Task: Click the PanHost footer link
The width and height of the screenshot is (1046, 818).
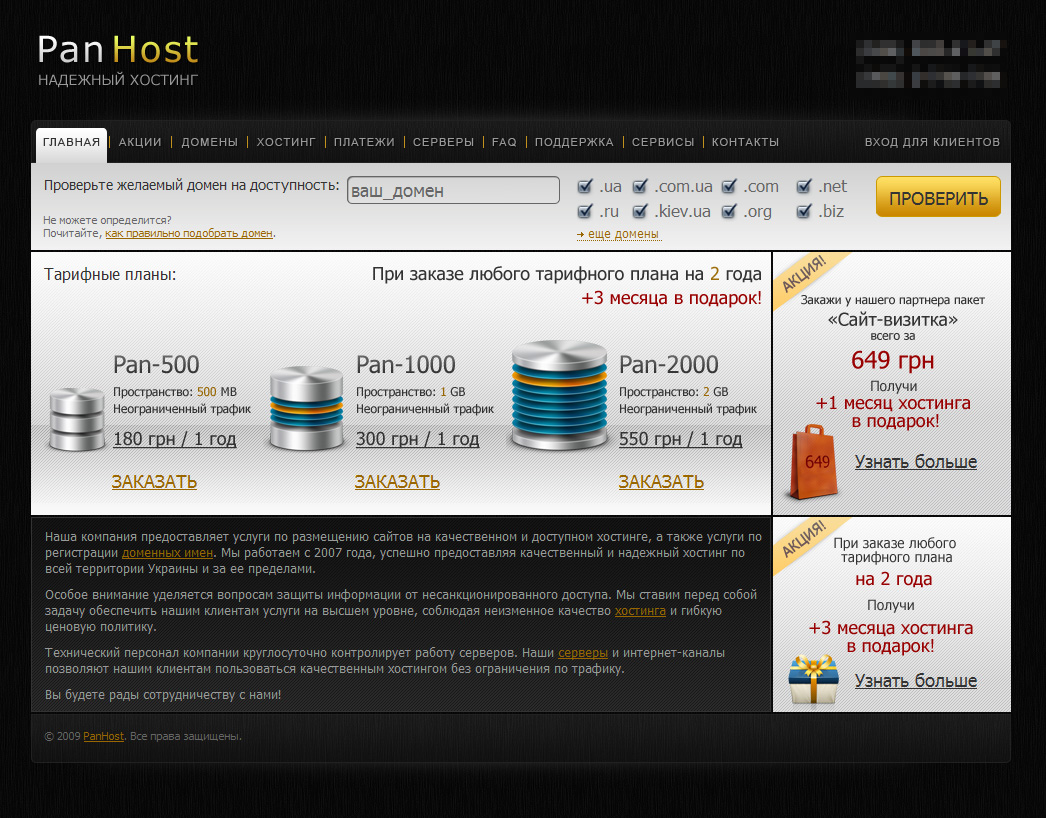Action: [x=103, y=737]
